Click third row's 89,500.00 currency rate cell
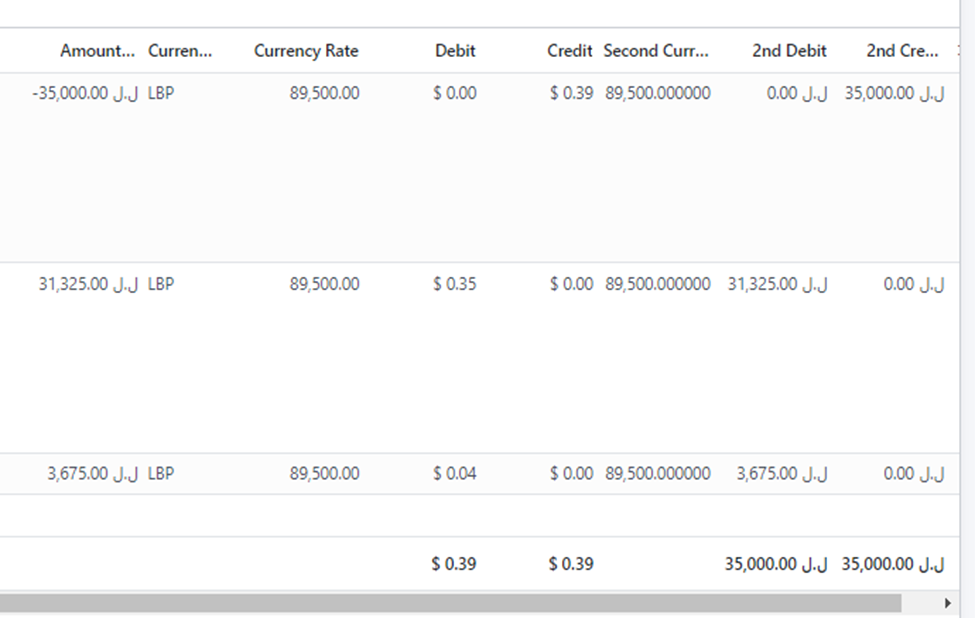975x618 pixels. [324, 474]
